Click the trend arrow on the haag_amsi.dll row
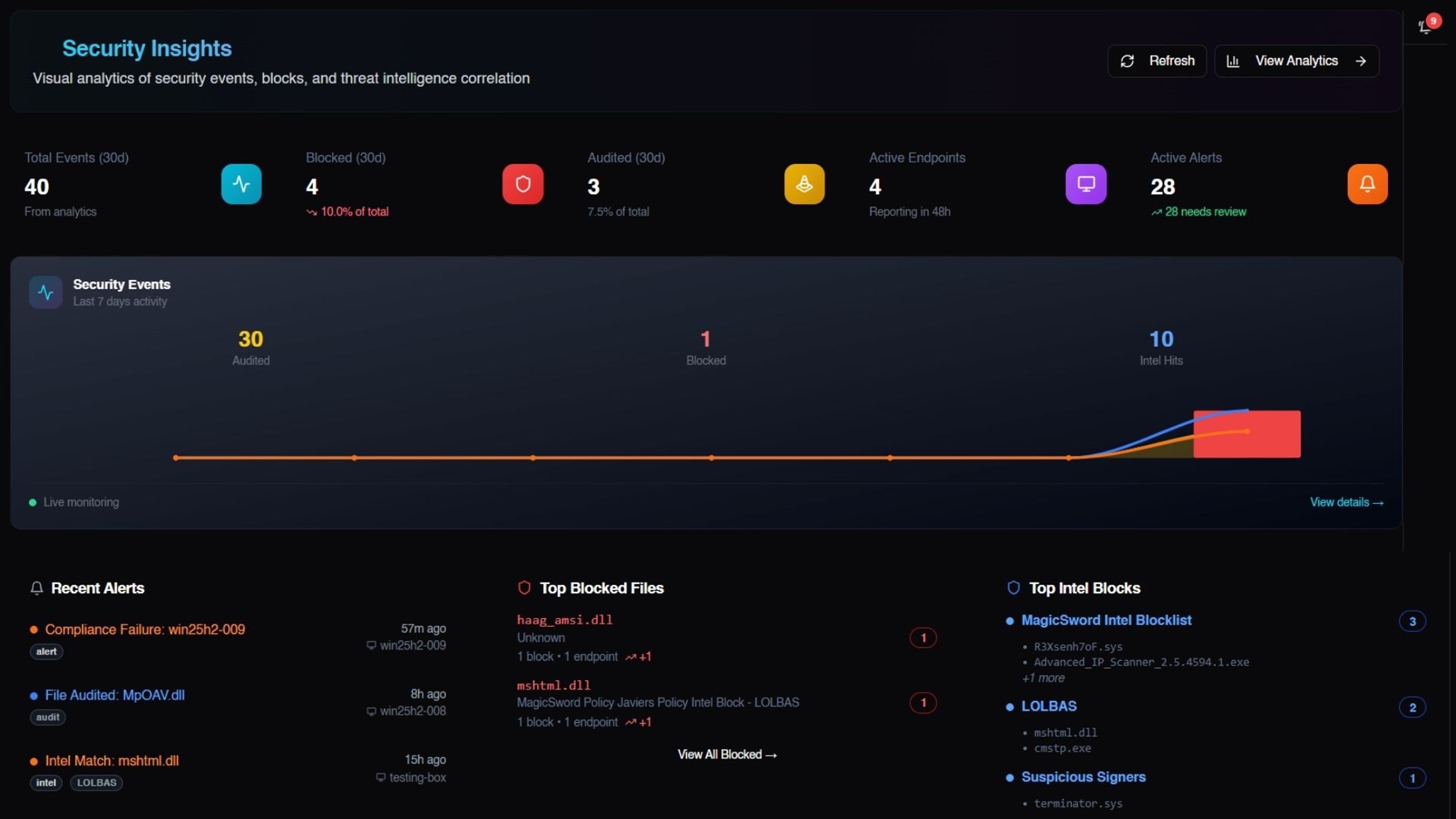Screen dimensions: 1456x819 (x=631, y=657)
